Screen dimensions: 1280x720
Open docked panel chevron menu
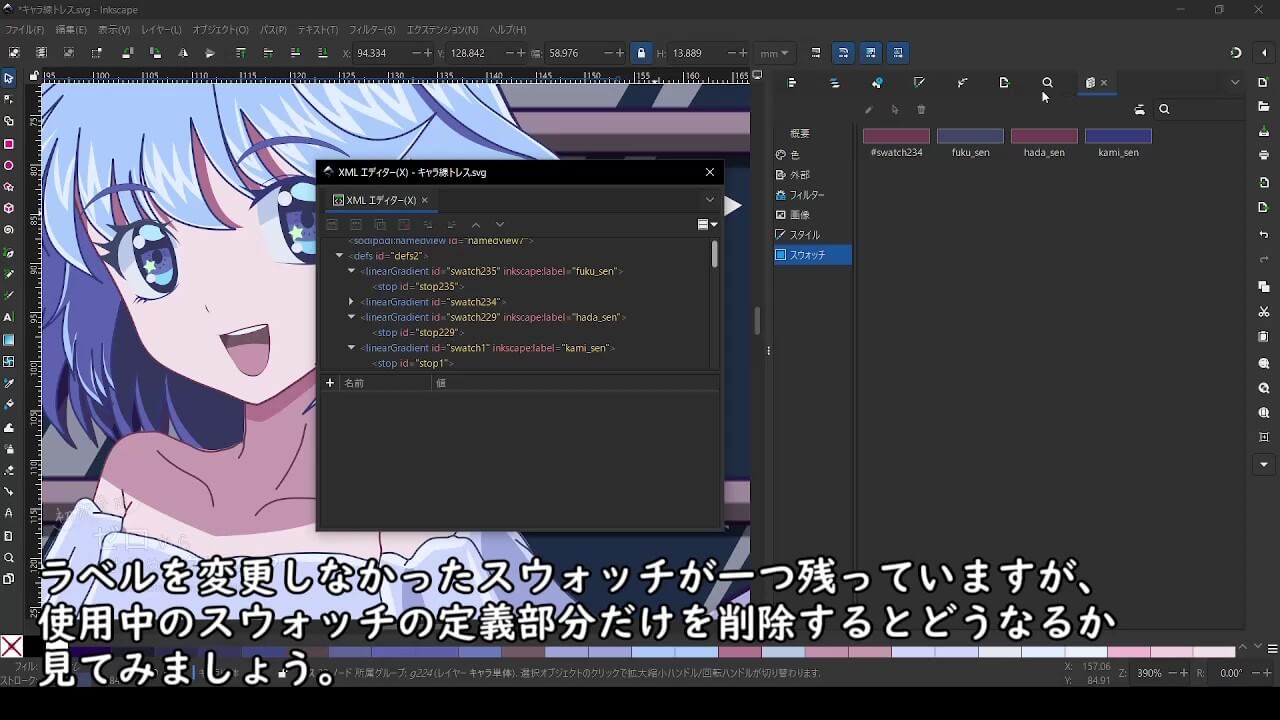[1235, 83]
